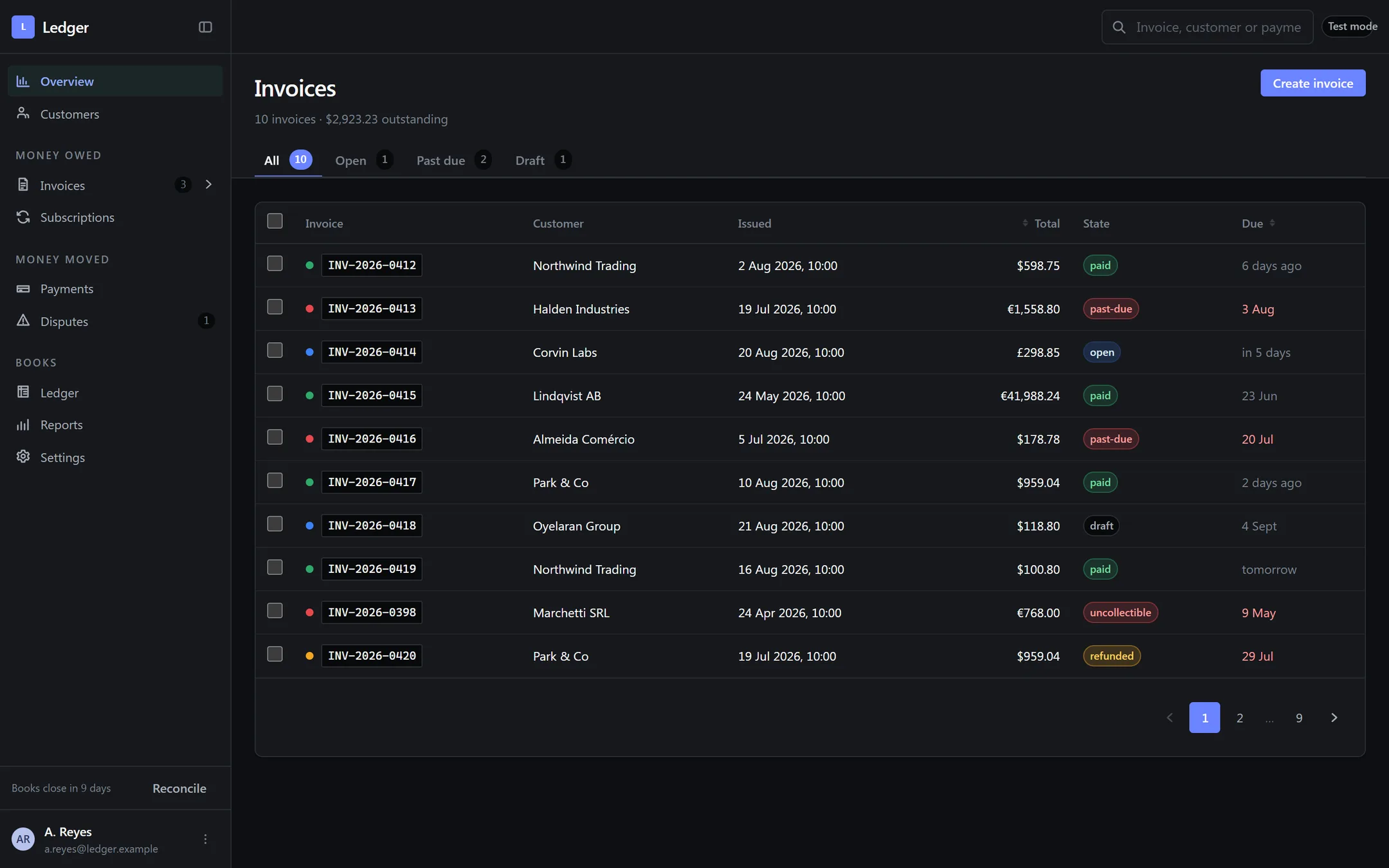Click the Marchetti SRL customer name
The height and width of the screenshot is (868, 1389).
point(571,613)
